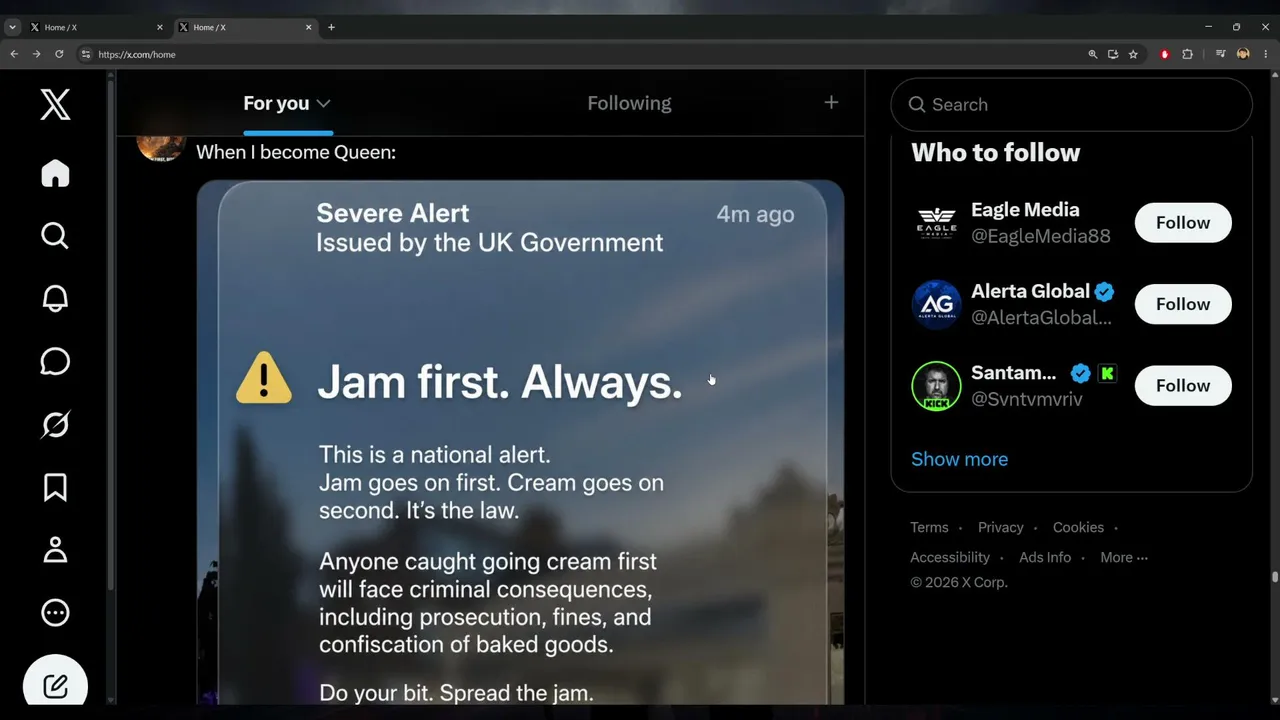Viewport: 1280px width, 720px height.
Task: Follow Alerta Global
Action: point(1183,304)
